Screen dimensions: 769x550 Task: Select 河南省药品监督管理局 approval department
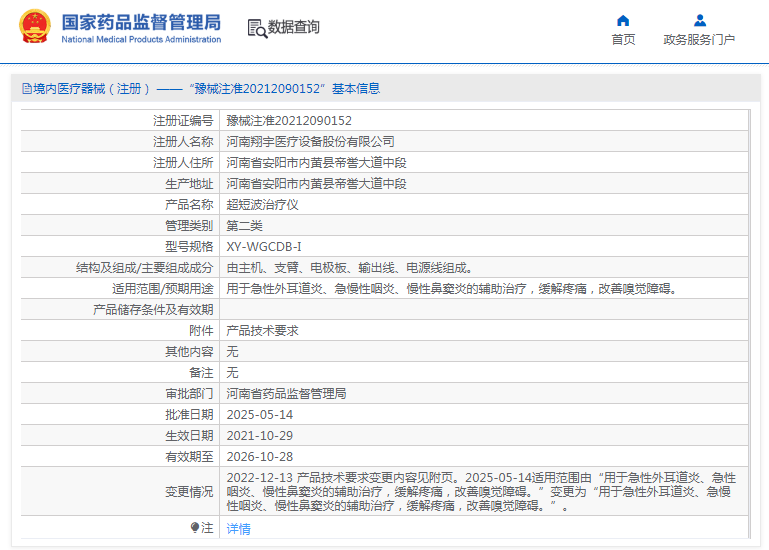[x=286, y=394]
